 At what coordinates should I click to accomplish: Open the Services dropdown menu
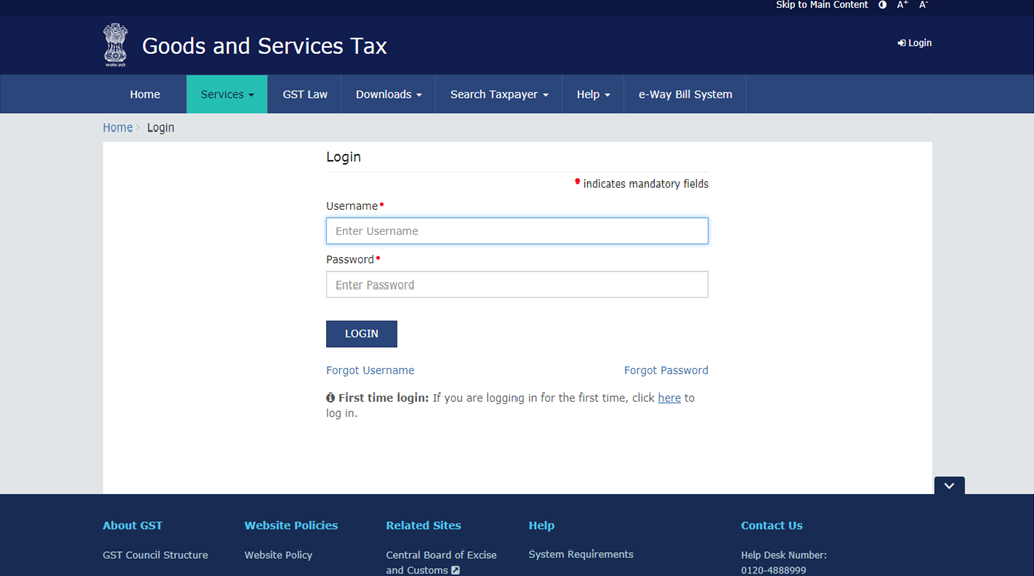click(227, 94)
